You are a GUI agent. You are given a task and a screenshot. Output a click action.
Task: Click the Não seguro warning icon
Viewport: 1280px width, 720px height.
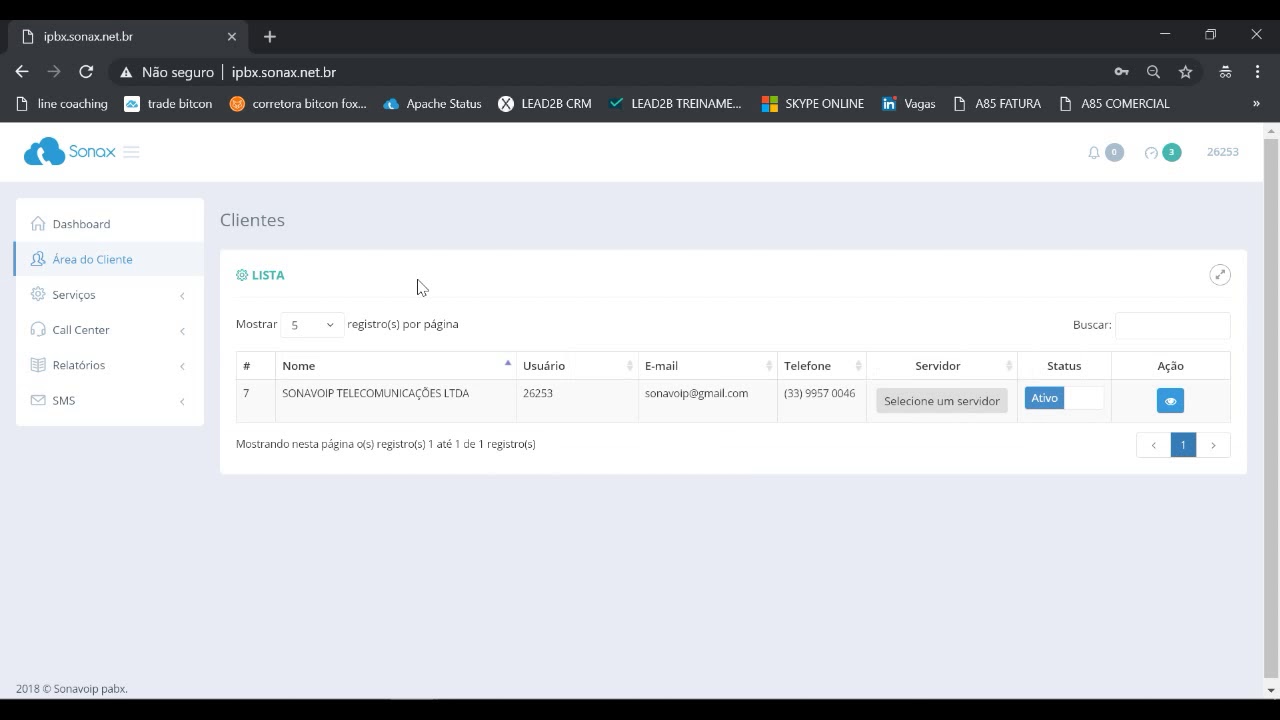126,72
